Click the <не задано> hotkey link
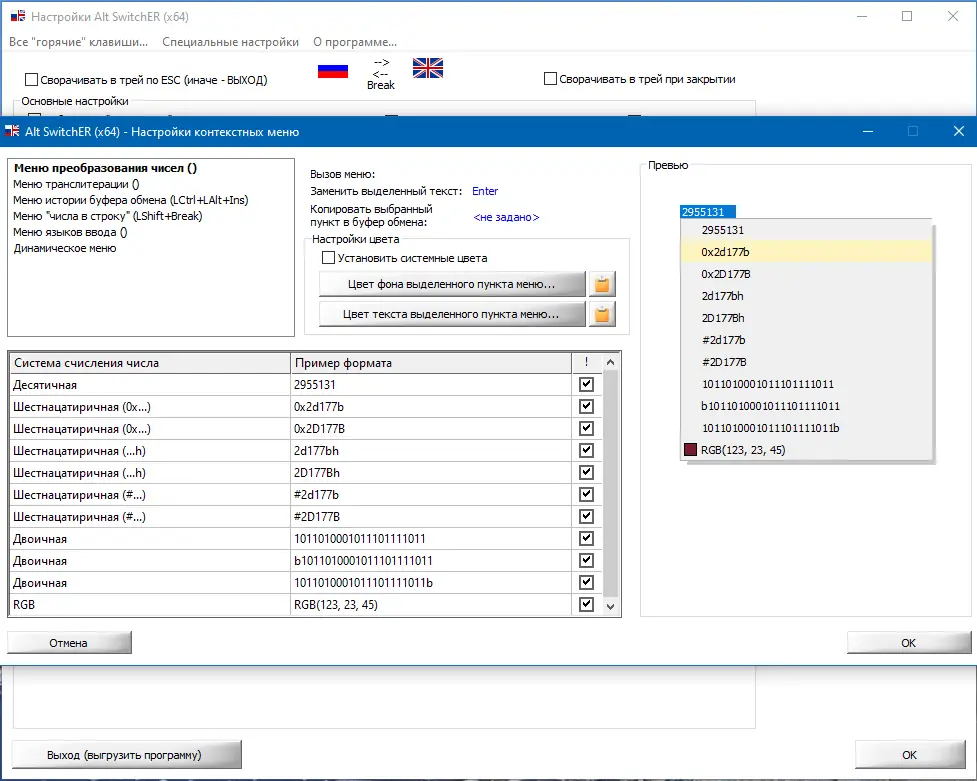The image size is (977, 781). pos(506,217)
